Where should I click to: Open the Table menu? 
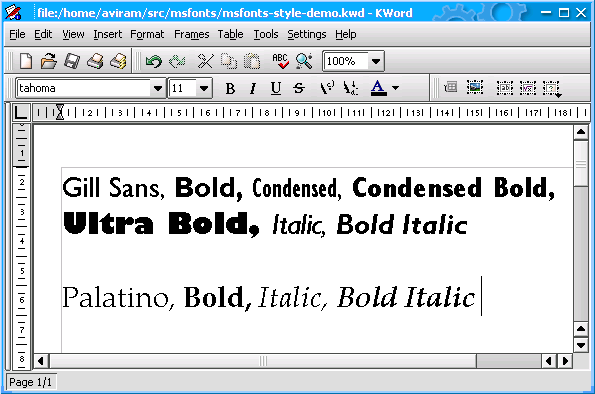[x=230, y=34]
